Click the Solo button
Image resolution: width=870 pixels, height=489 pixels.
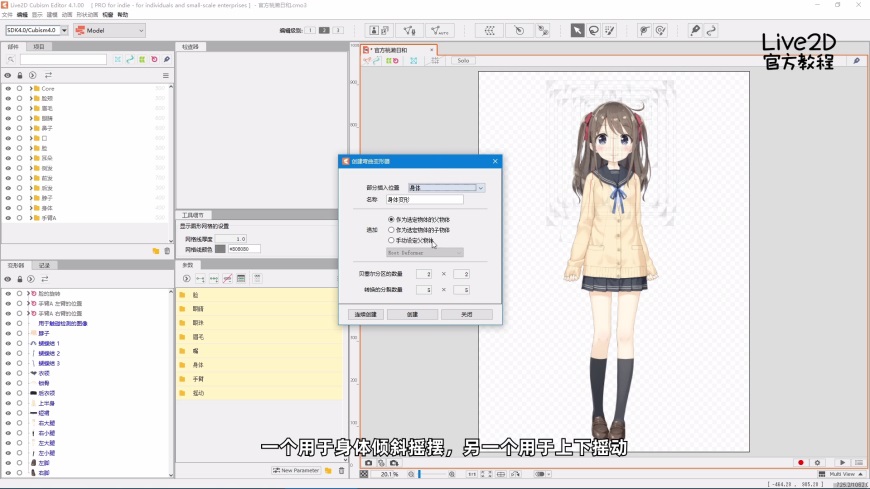pos(463,61)
